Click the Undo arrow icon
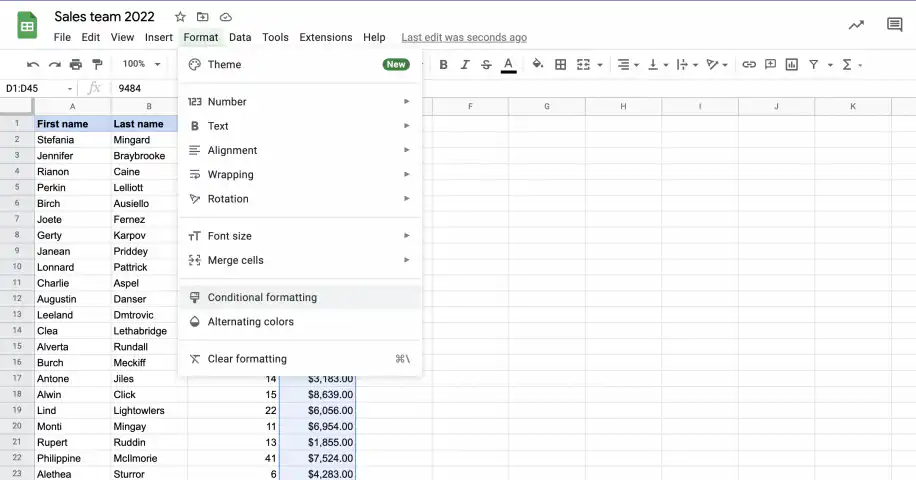The height and width of the screenshot is (480, 916). 33,64
